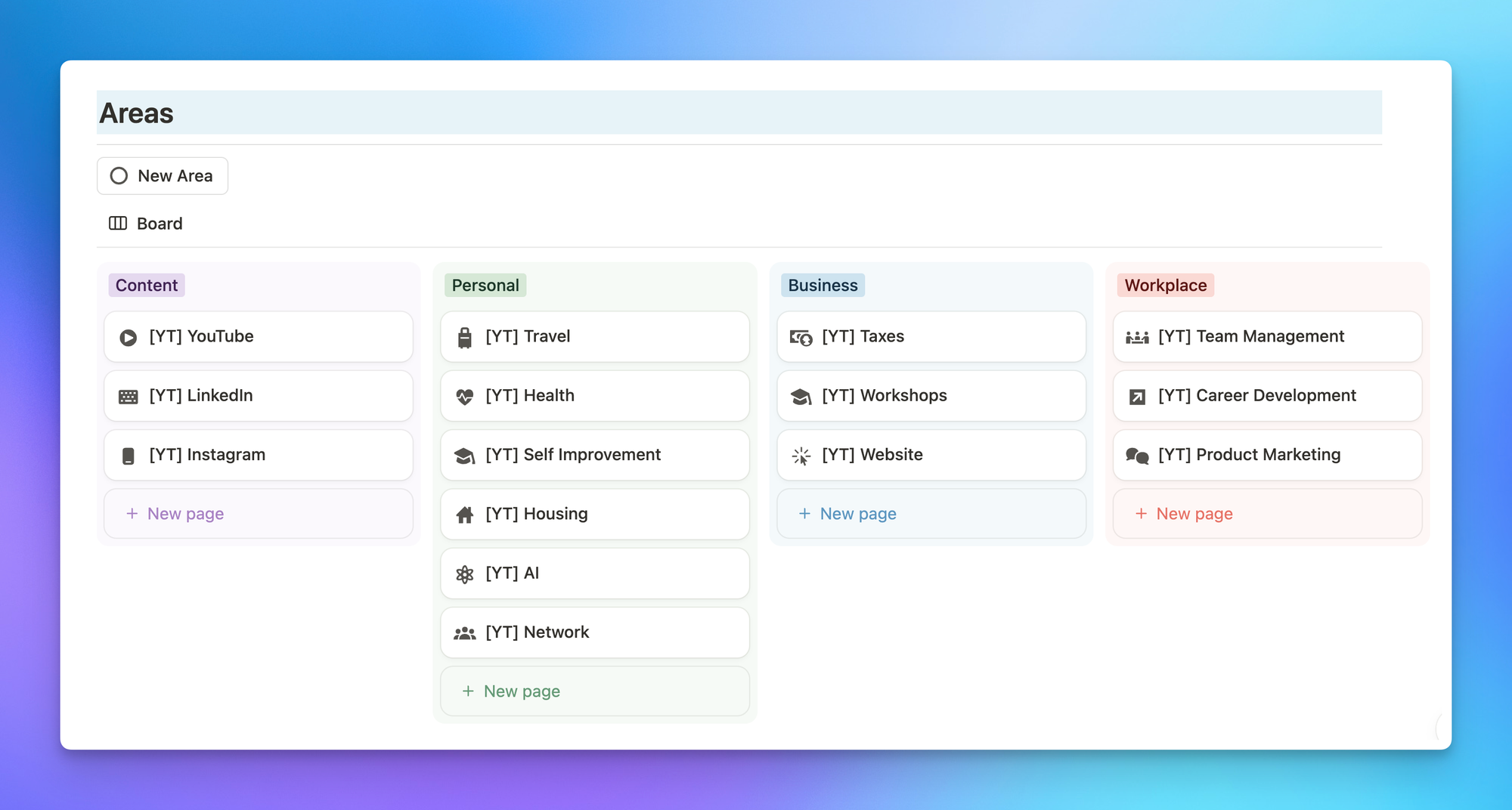
Task: Open the [YT] Product Marketing card
Action: pyautogui.click(x=1268, y=455)
